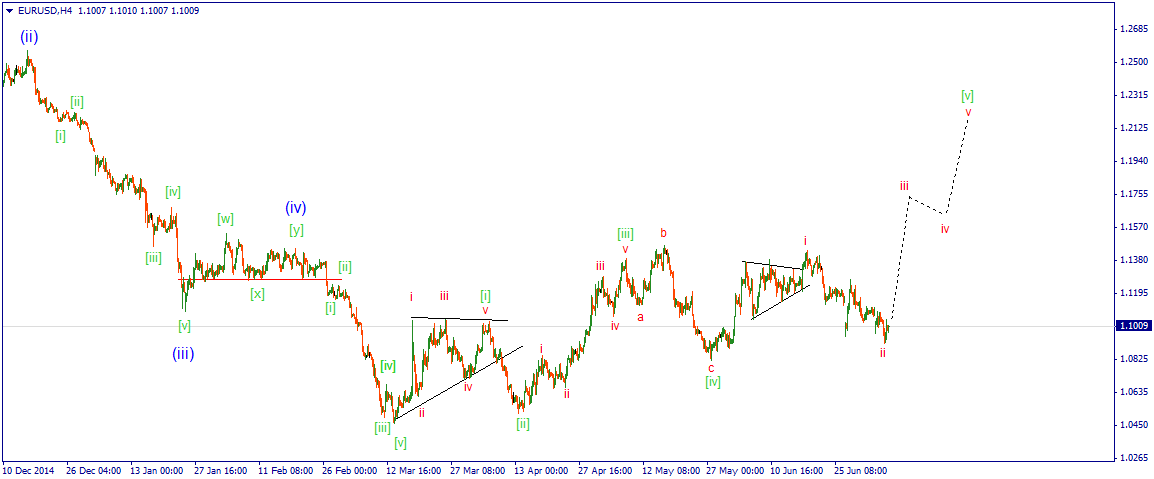Select the projected green [v] target label
Viewport: 1154px width, 479px height.
(x=968, y=95)
